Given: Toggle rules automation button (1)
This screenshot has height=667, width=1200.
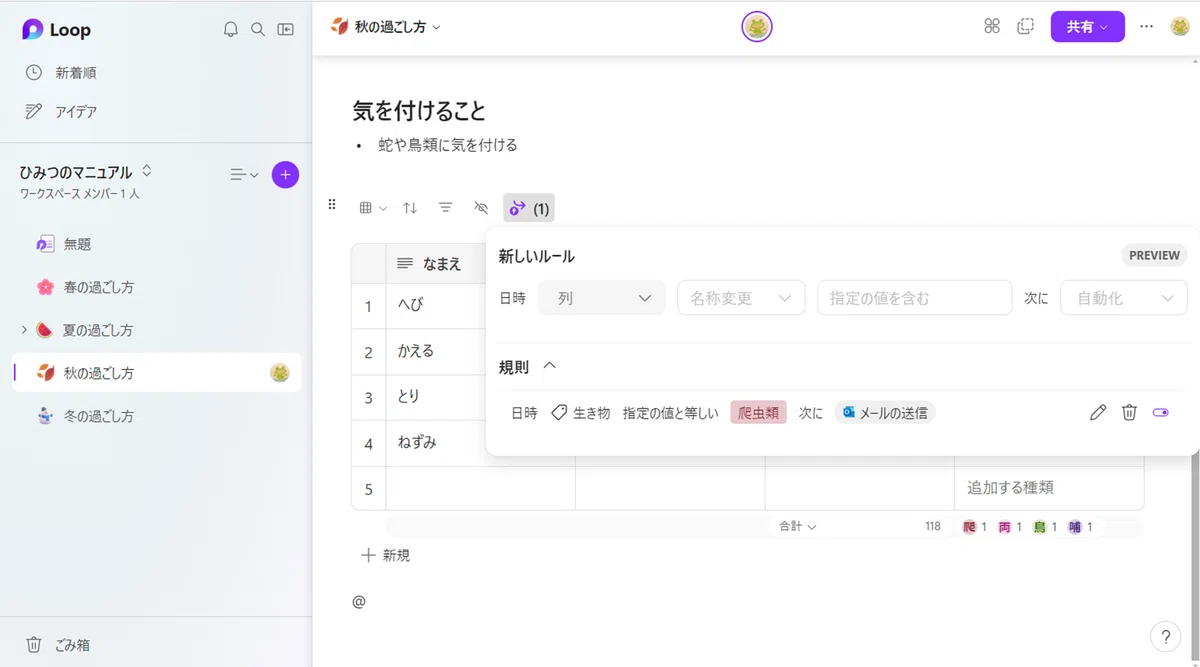Looking at the screenshot, I should (x=529, y=208).
